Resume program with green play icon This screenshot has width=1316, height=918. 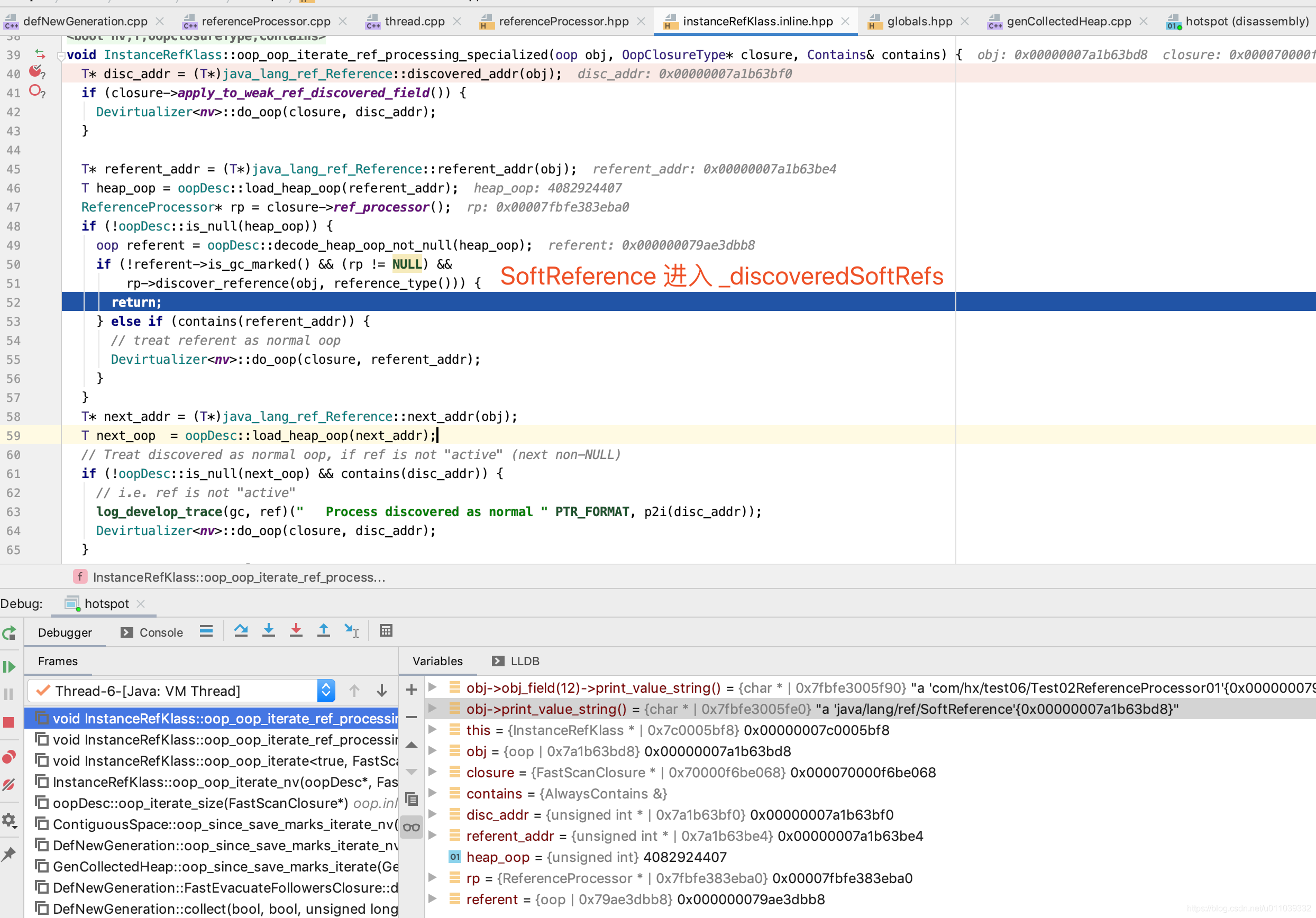[9, 667]
